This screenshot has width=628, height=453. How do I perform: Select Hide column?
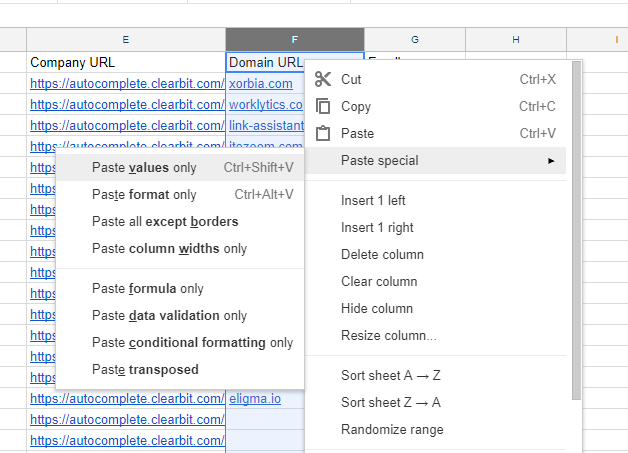[x=435, y=308]
